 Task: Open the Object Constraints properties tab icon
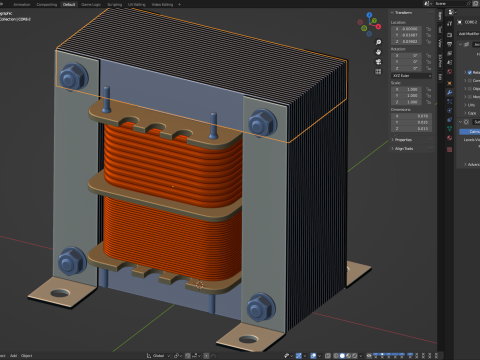449,119
